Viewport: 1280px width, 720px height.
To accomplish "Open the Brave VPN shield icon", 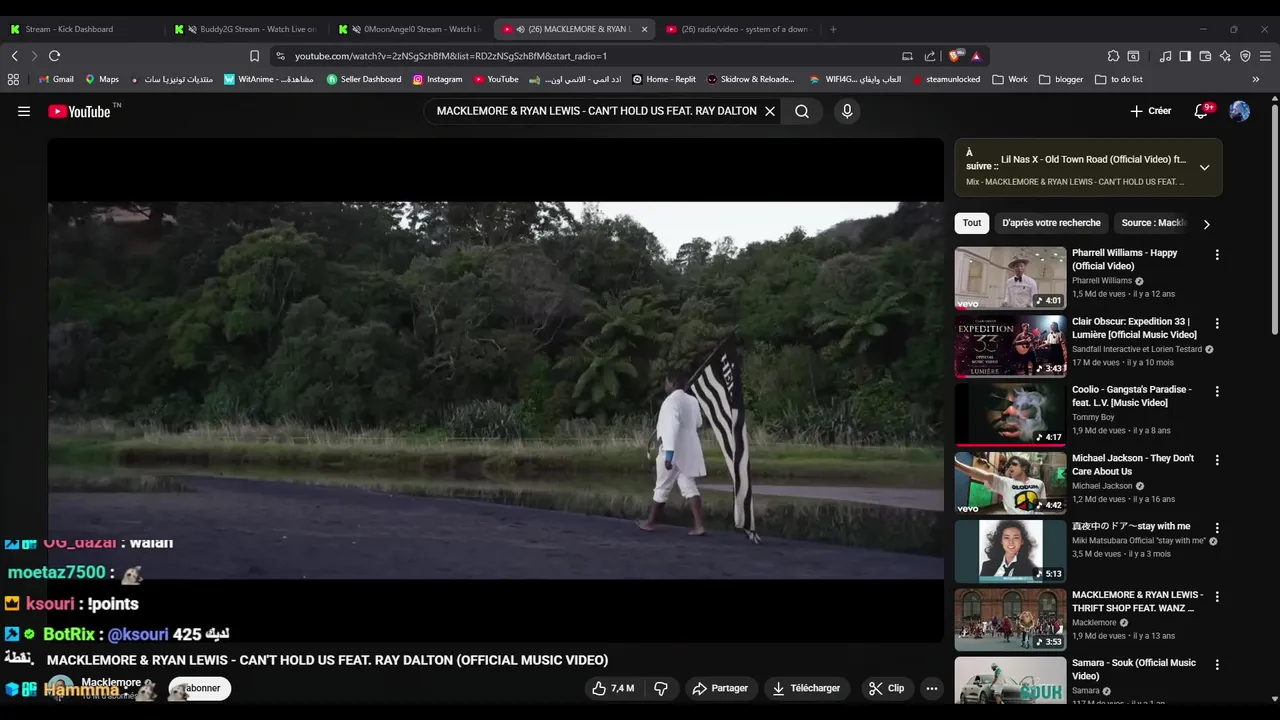I will pos(1245,56).
